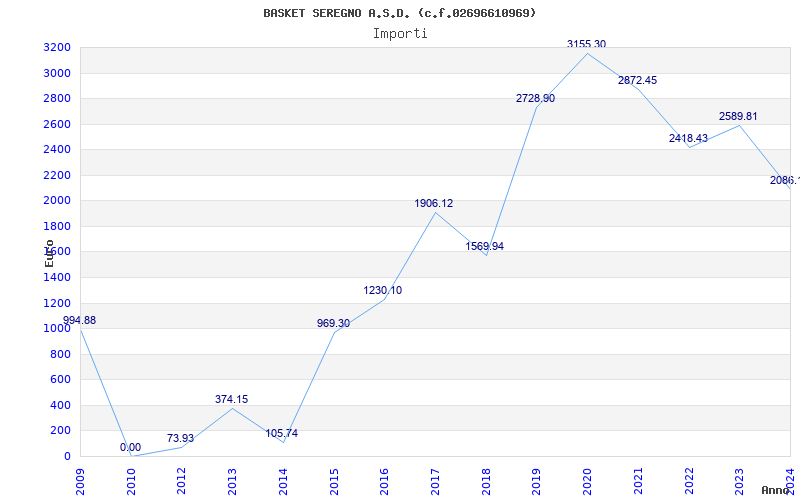Image resolution: width=800 pixels, height=500 pixels.
Task: Click the y-axis tick 2800
Action: tap(57, 98)
